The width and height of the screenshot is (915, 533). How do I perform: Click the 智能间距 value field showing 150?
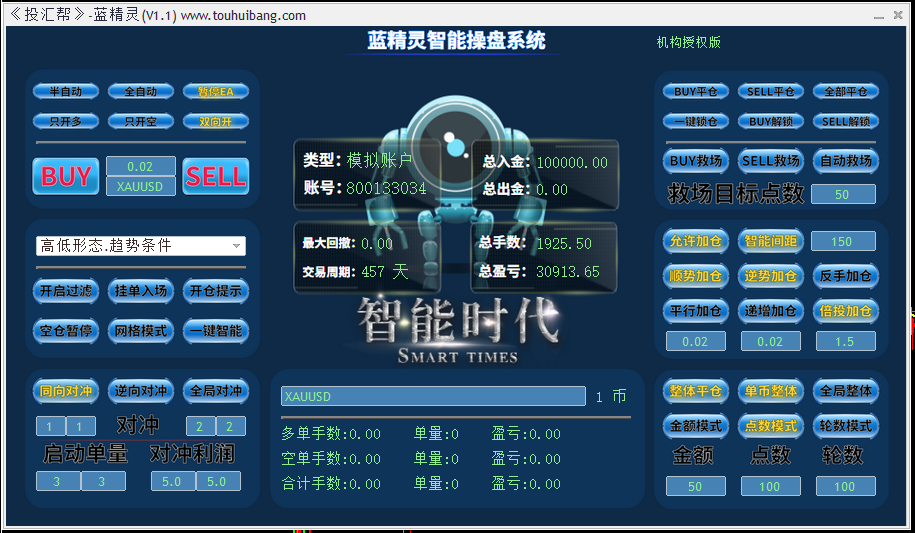[843, 241]
